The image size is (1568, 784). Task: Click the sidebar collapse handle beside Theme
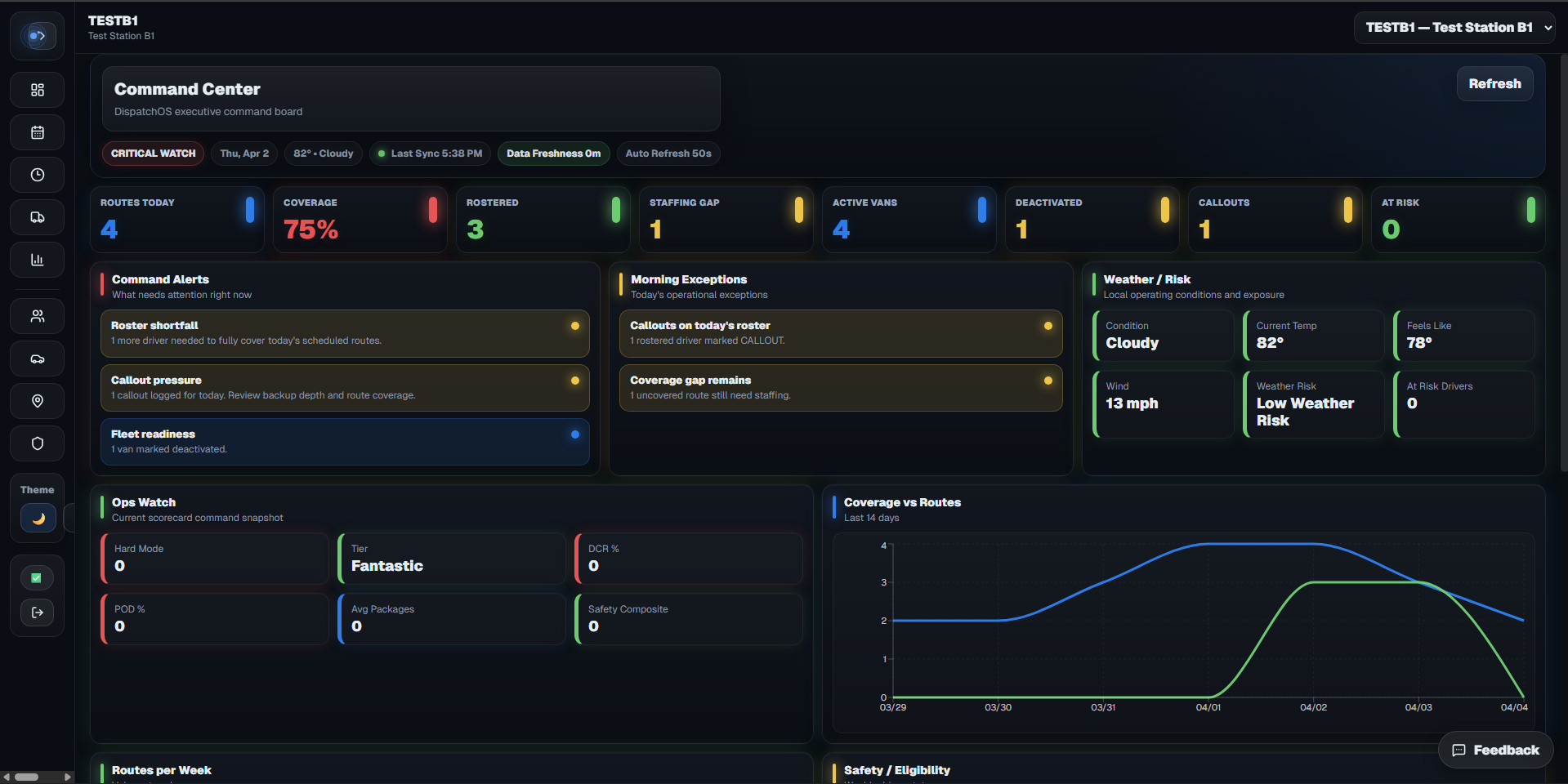click(69, 518)
